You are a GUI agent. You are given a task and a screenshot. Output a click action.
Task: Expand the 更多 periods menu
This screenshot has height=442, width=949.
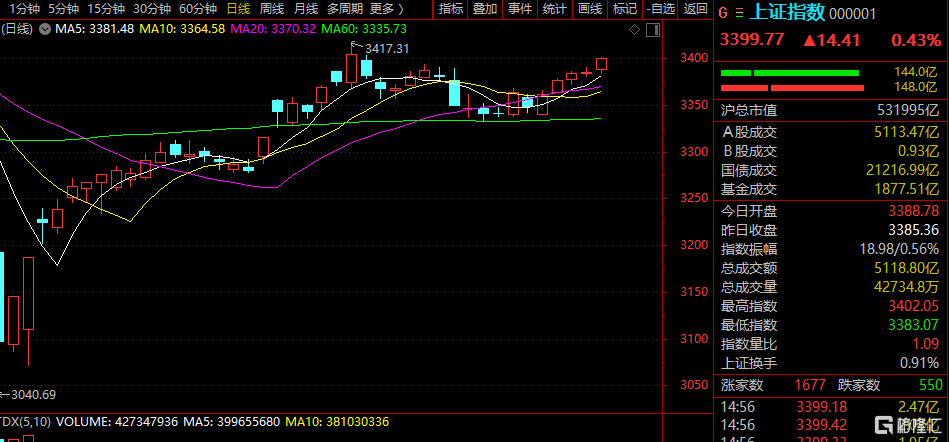point(386,9)
